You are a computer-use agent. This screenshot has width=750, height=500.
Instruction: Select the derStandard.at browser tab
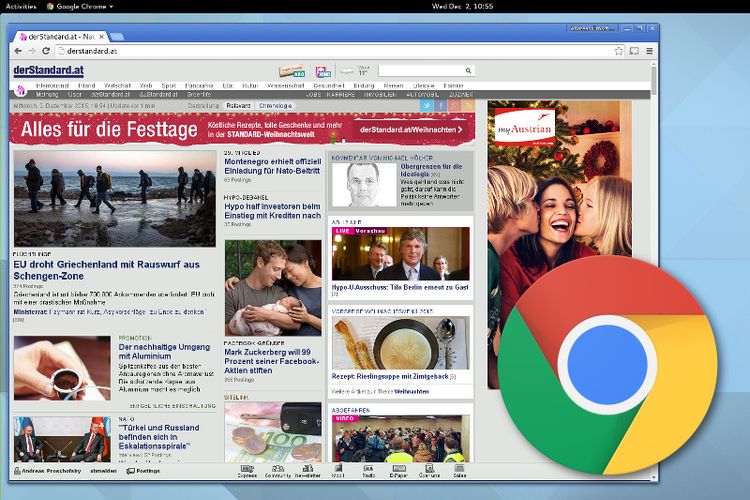pyautogui.click(x=57, y=36)
